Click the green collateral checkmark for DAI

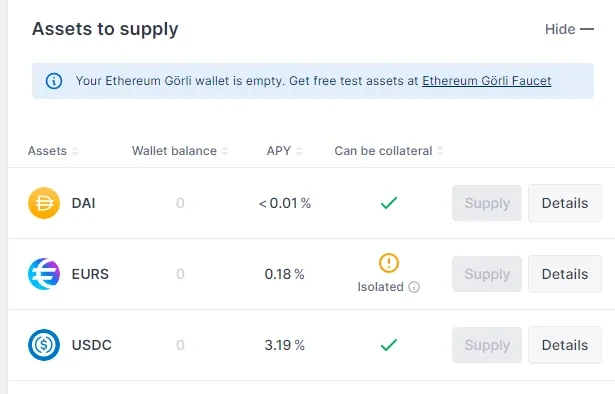389,203
